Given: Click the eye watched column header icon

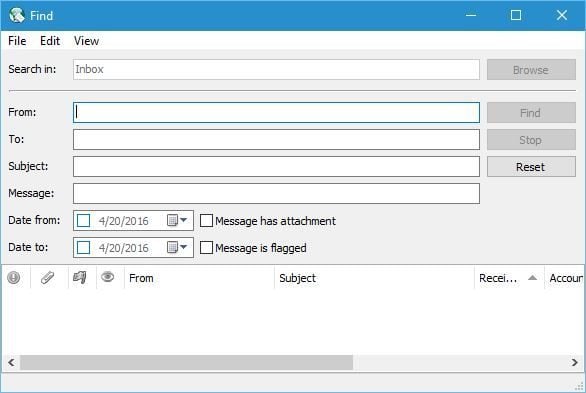Looking at the screenshot, I should point(108,277).
